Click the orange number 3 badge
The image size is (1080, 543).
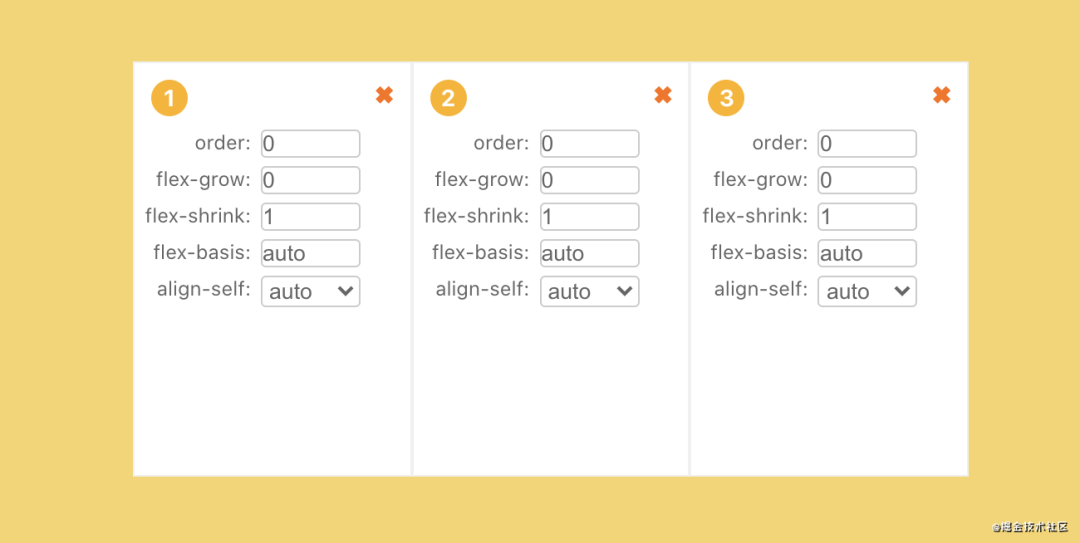(x=726, y=98)
